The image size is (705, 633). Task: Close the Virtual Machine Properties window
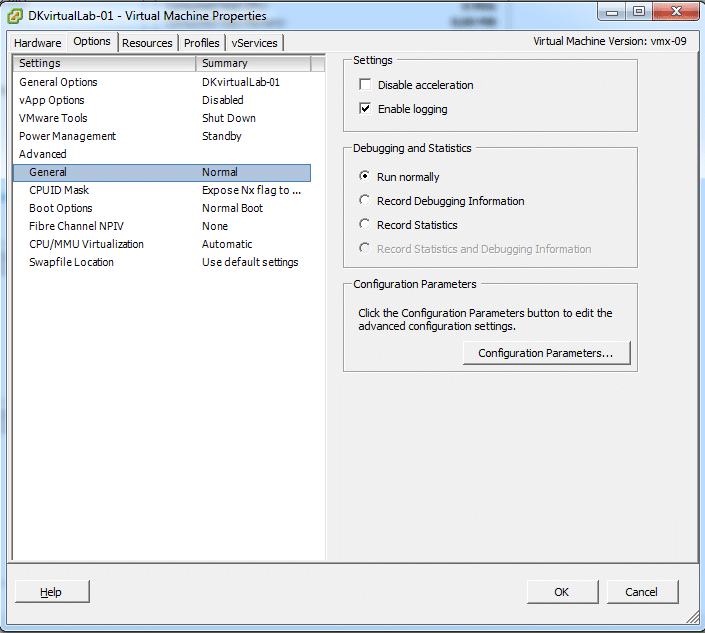676,12
